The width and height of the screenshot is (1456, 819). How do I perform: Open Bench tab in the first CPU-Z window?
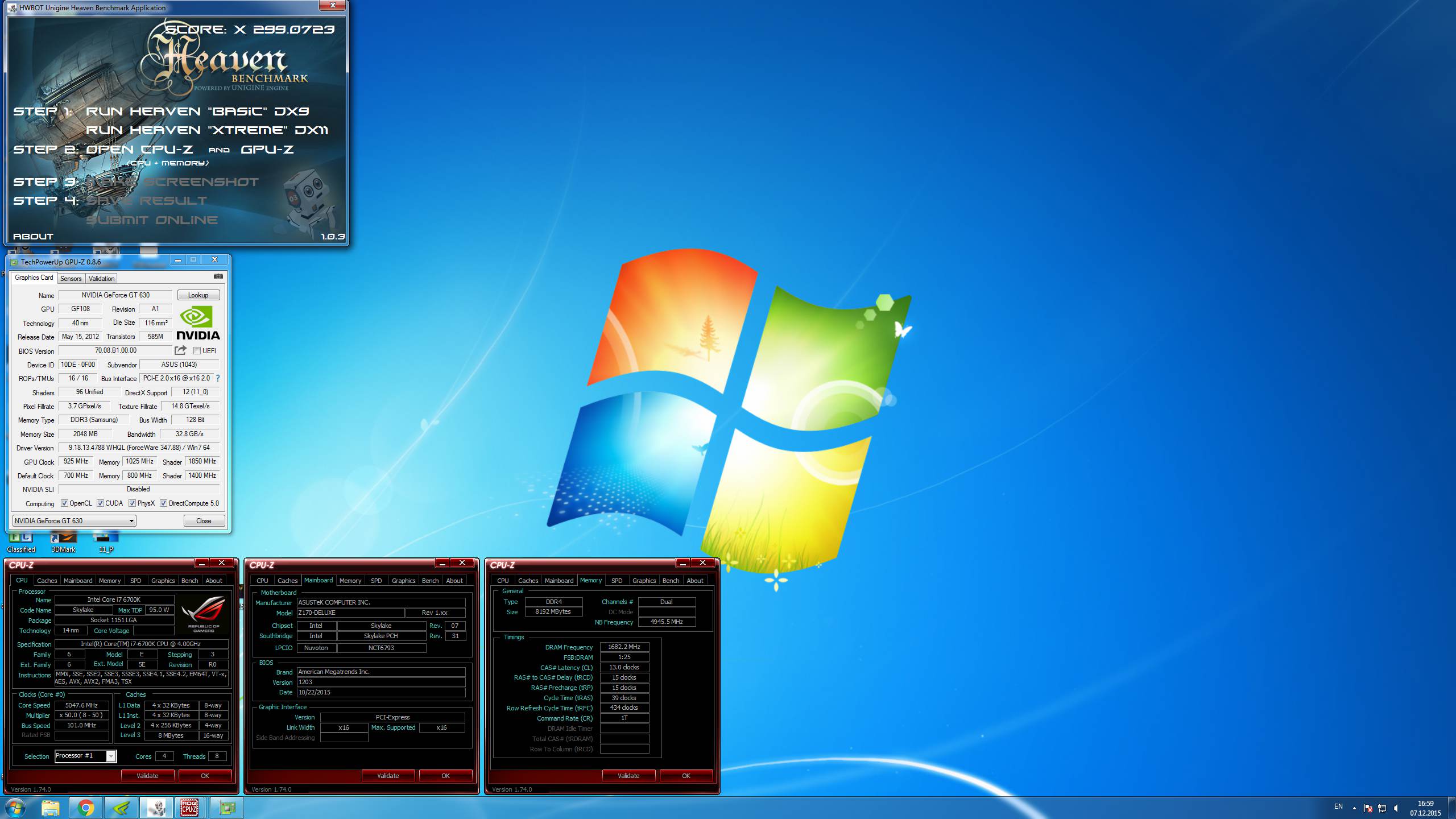pos(189,581)
